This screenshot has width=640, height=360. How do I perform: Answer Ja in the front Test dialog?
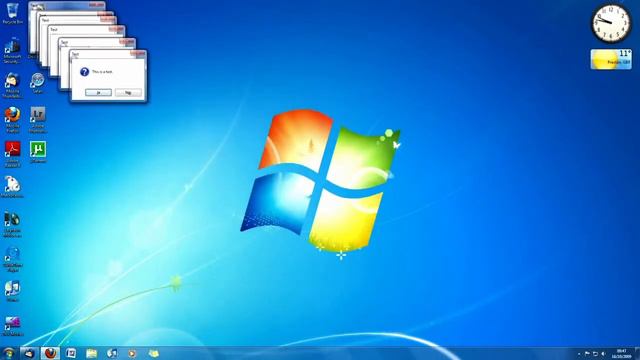98,93
